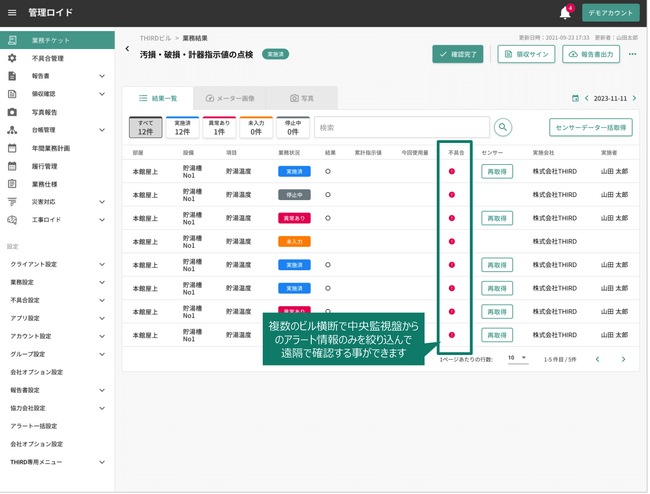
Task: Click the 履行管理 calendar icon
Action: 12,166
